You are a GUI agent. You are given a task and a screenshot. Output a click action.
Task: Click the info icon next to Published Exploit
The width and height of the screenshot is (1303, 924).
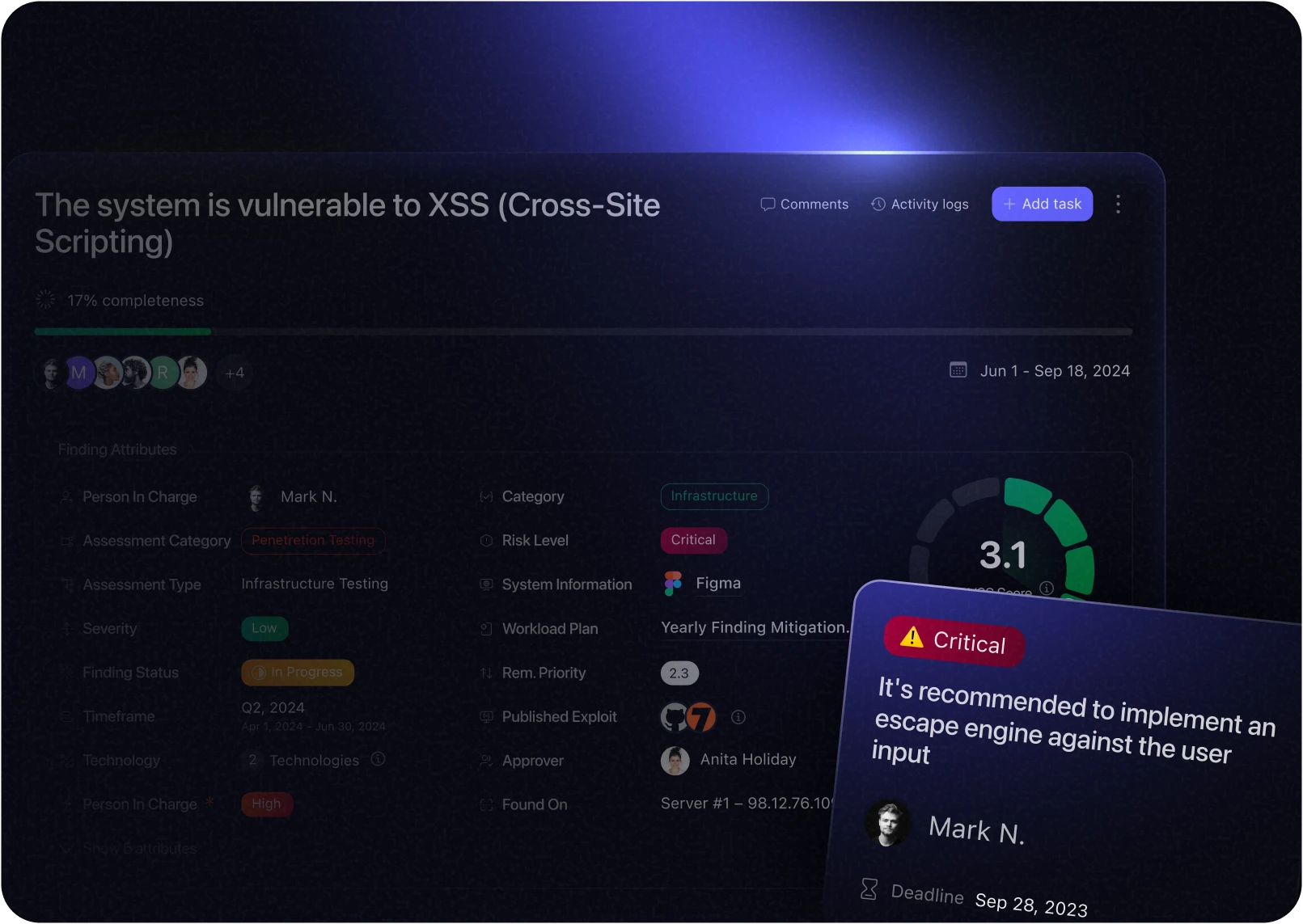pos(738,717)
